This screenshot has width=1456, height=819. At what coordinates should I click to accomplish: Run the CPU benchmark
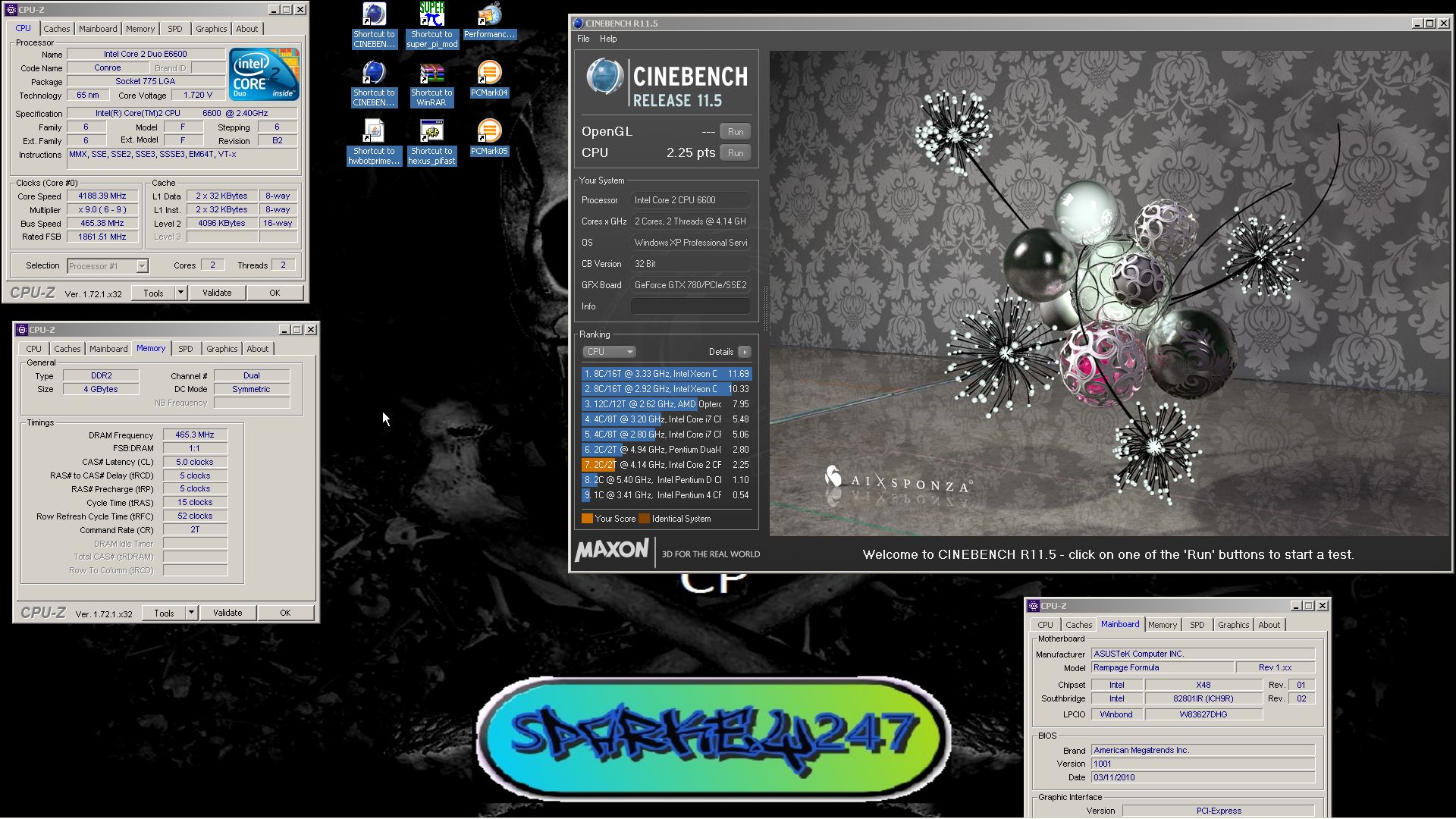736,153
